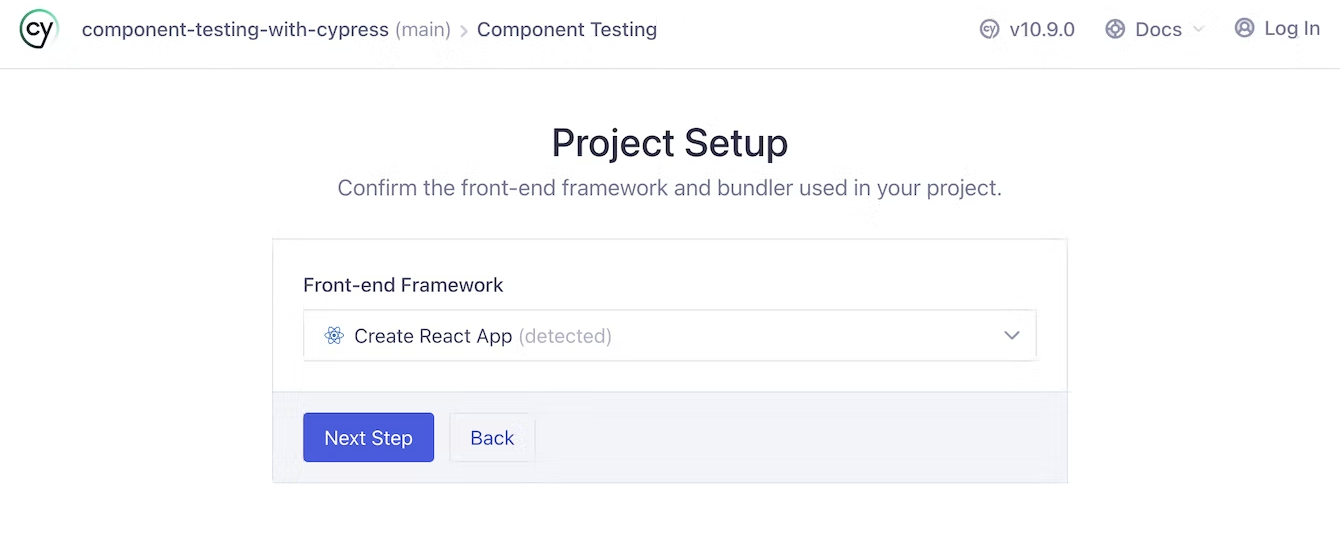The width and height of the screenshot is (1340, 550).
Task: Click the Cypress version badge icon
Action: click(x=990, y=29)
